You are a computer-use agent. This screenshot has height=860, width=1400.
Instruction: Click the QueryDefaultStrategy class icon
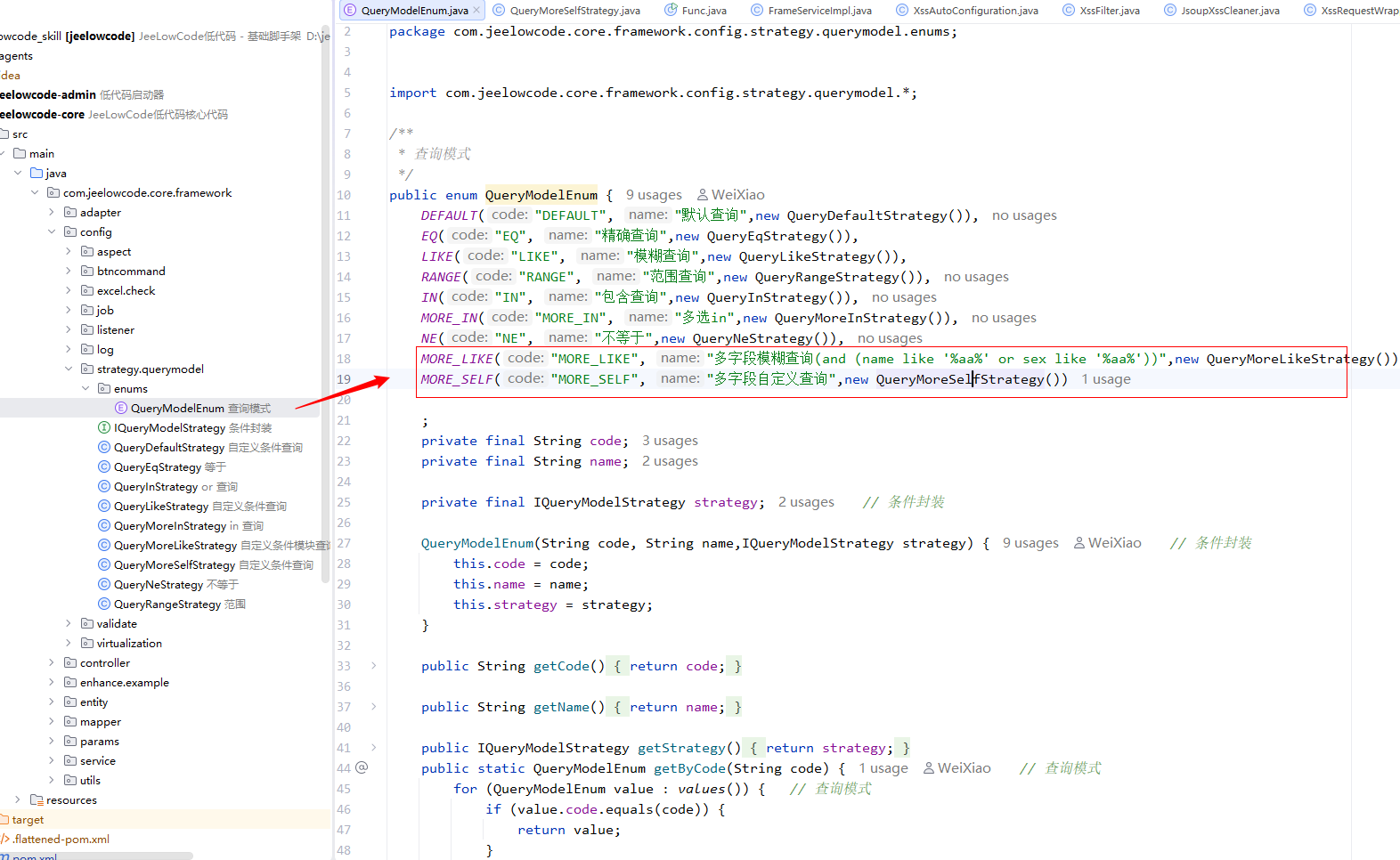point(104,447)
